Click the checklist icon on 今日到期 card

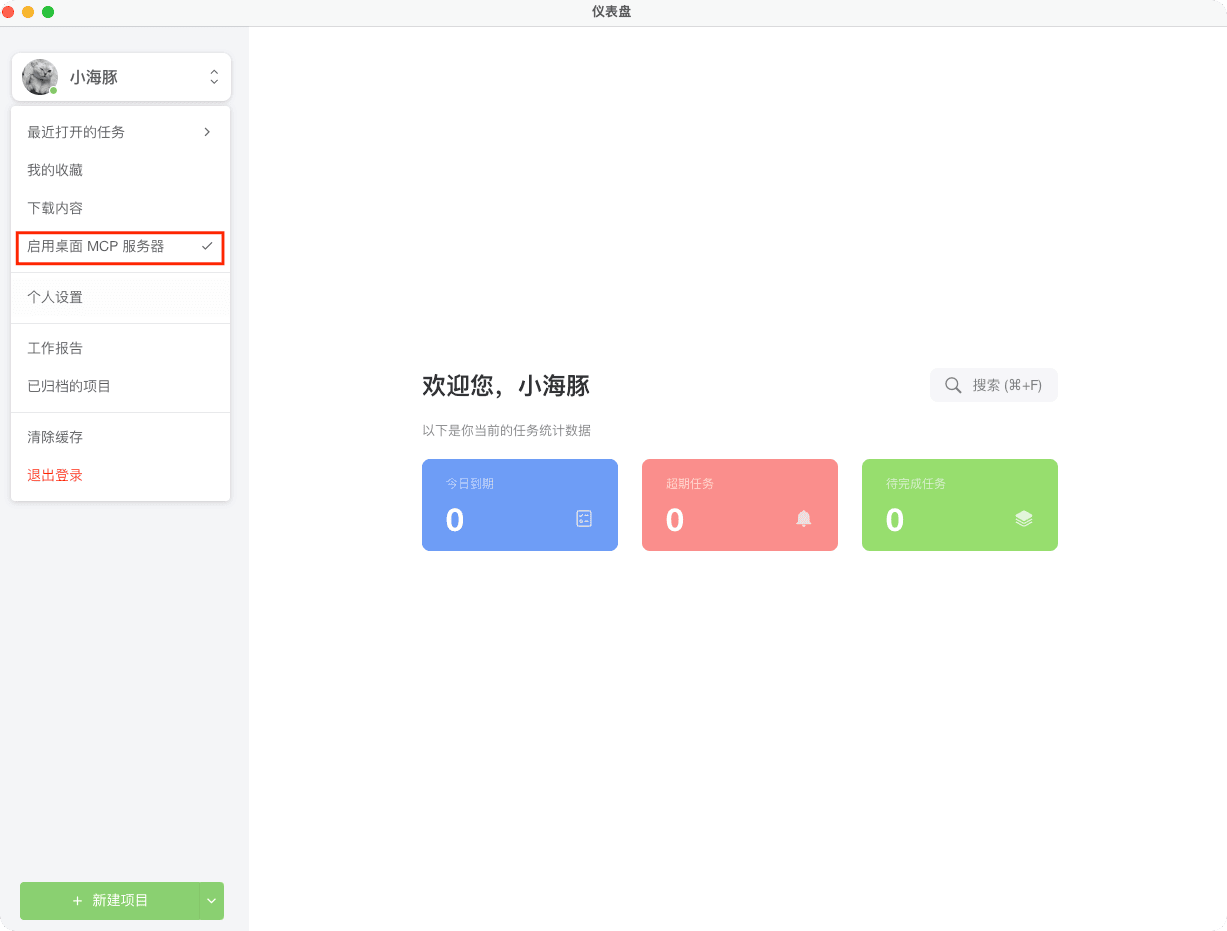point(584,518)
